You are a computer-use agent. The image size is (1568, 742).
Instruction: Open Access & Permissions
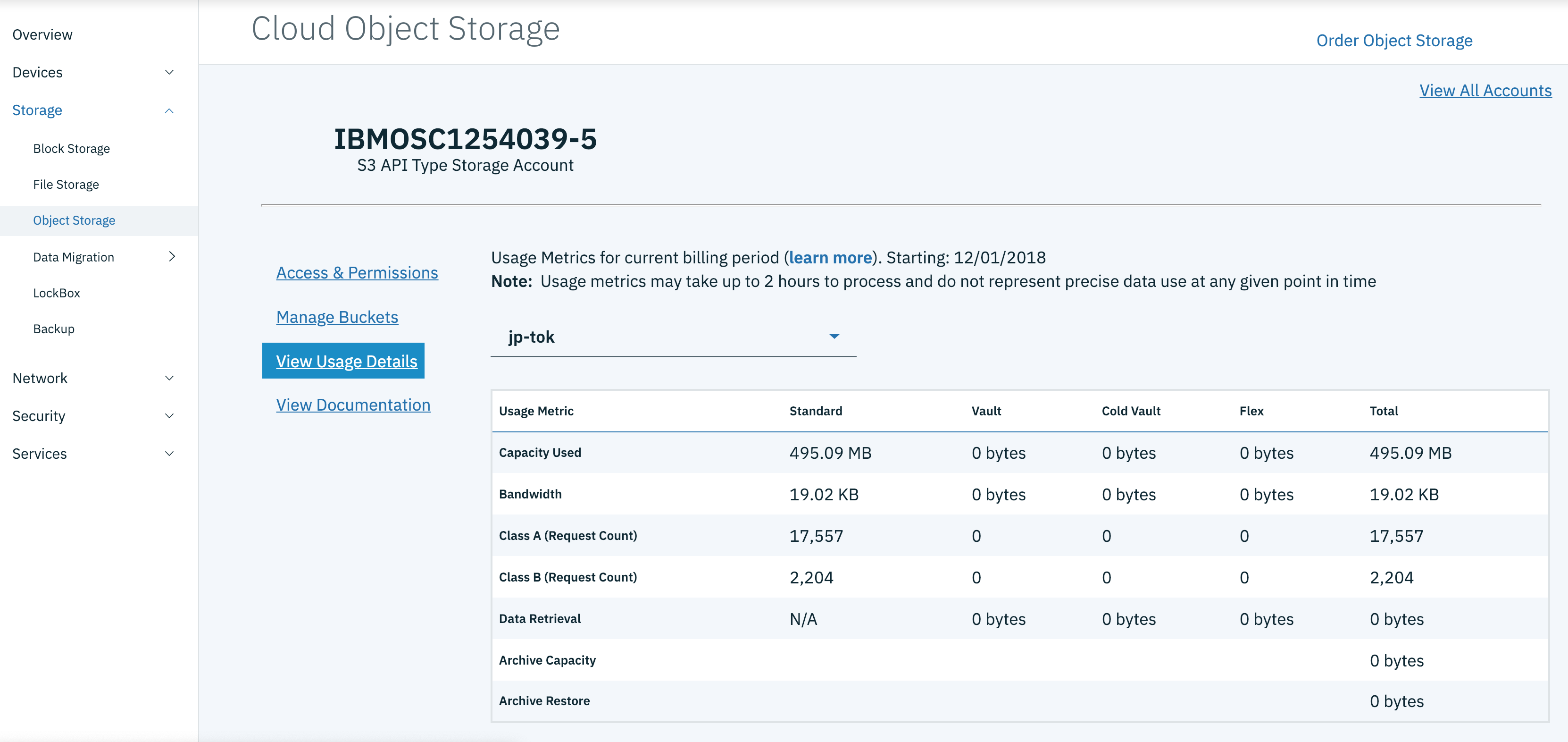click(357, 272)
